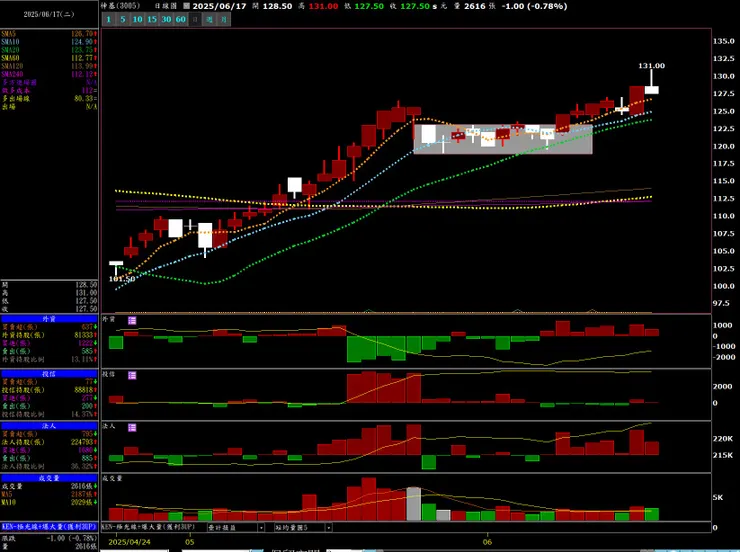Viewport: 740px width, 552px height.
Task: Click the 135.0 price axis label
Action: coord(723,41)
